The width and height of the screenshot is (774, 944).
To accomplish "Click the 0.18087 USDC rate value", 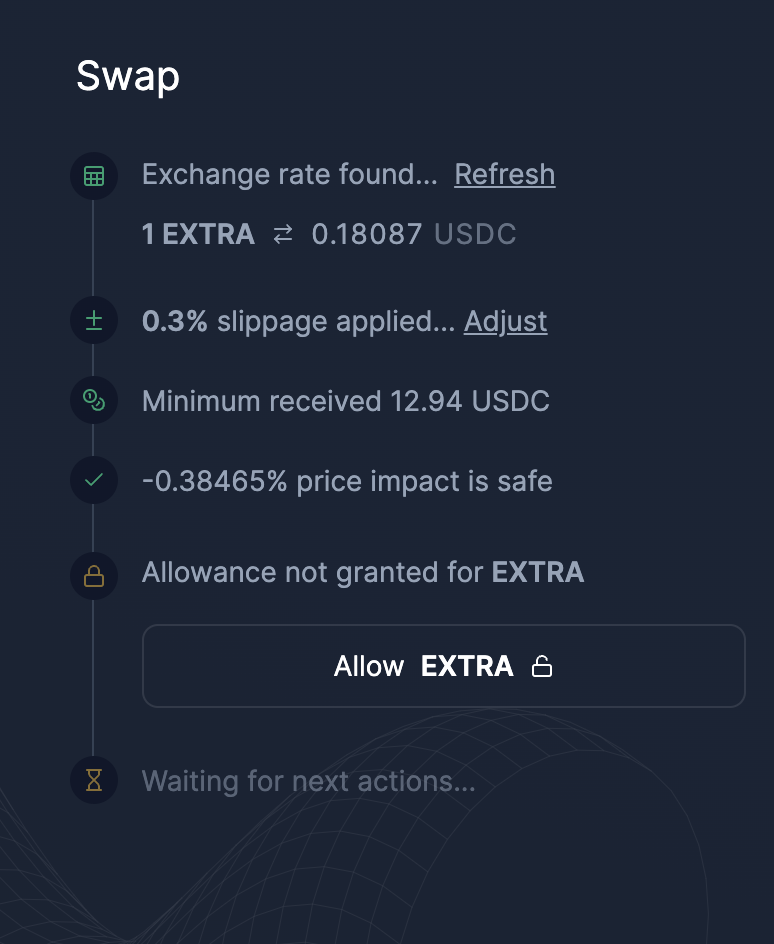I will 413,234.
